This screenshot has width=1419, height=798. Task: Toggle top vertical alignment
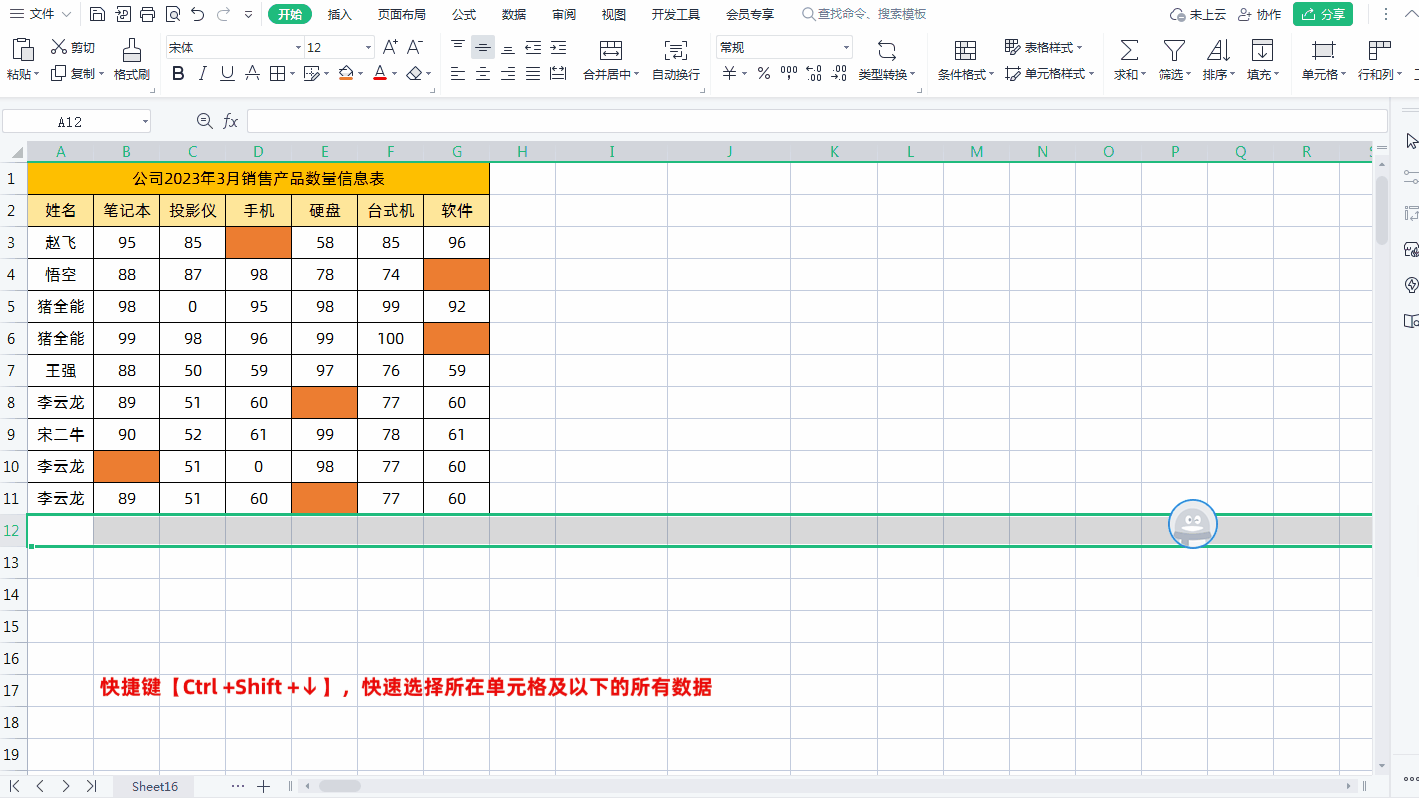458,47
